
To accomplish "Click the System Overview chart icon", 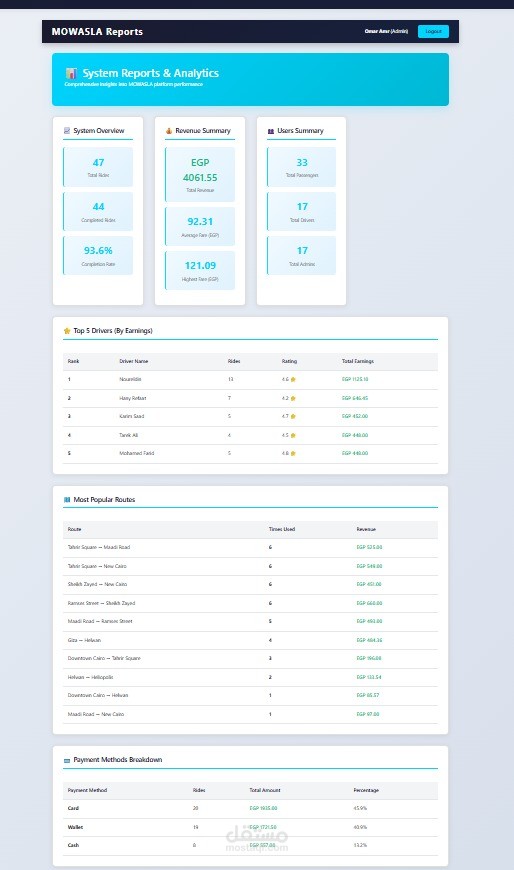I will coord(67,131).
